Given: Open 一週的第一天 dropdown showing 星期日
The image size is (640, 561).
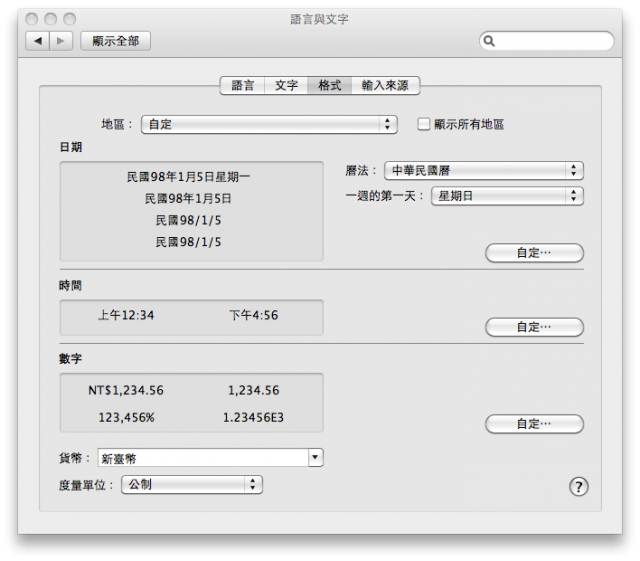Looking at the screenshot, I should pos(507,196).
